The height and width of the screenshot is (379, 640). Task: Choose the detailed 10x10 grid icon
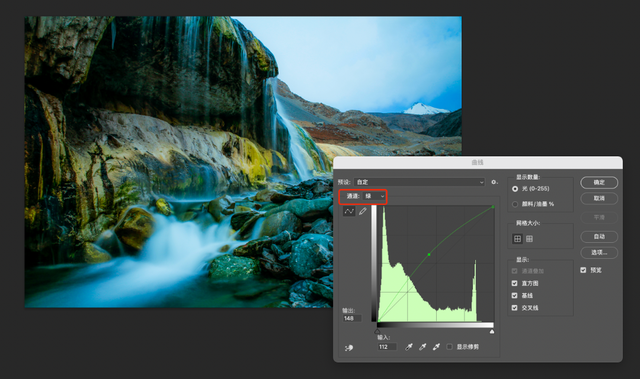[x=529, y=239]
